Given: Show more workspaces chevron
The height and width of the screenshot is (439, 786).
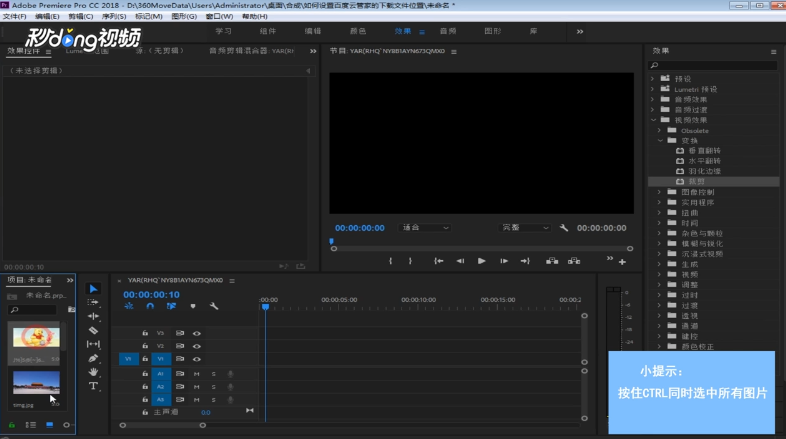Looking at the screenshot, I should [x=580, y=31].
